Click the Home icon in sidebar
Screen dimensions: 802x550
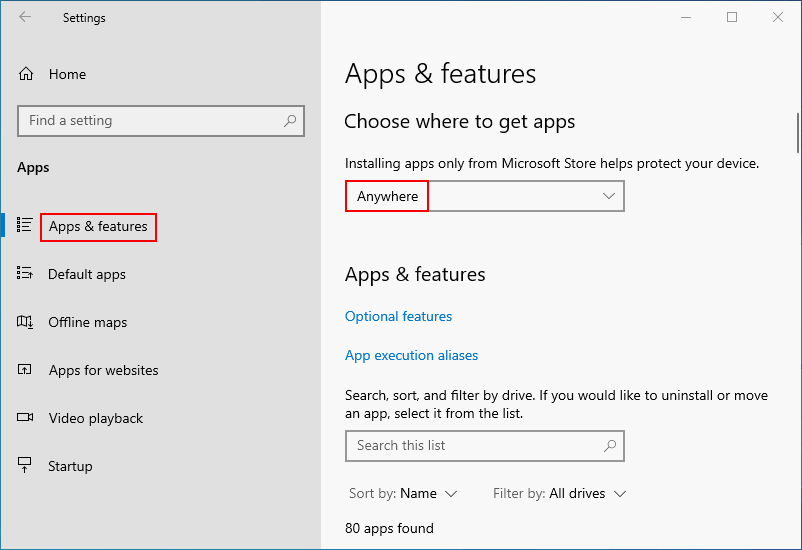point(26,74)
